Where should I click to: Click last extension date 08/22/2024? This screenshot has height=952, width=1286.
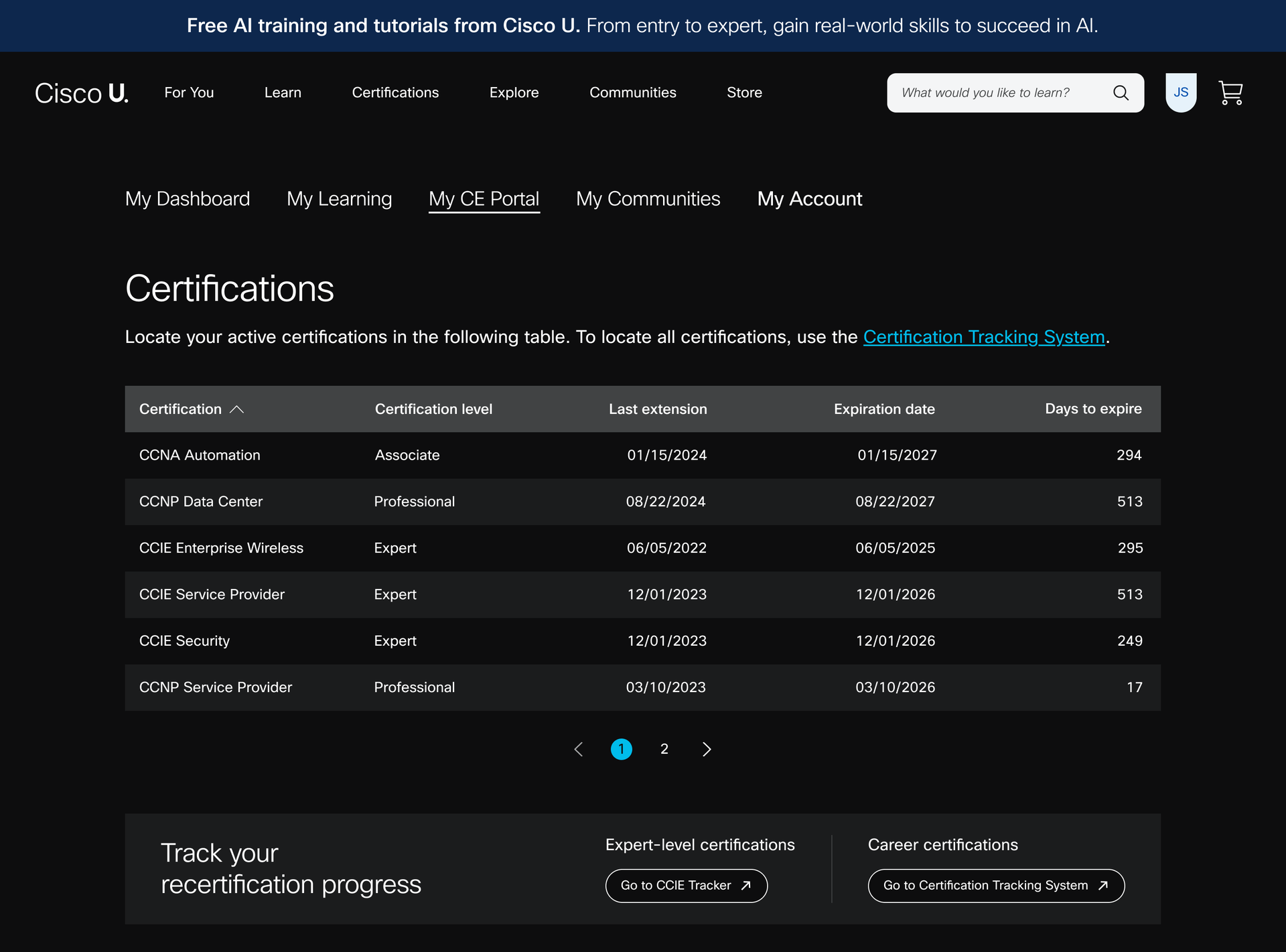[x=666, y=502]
